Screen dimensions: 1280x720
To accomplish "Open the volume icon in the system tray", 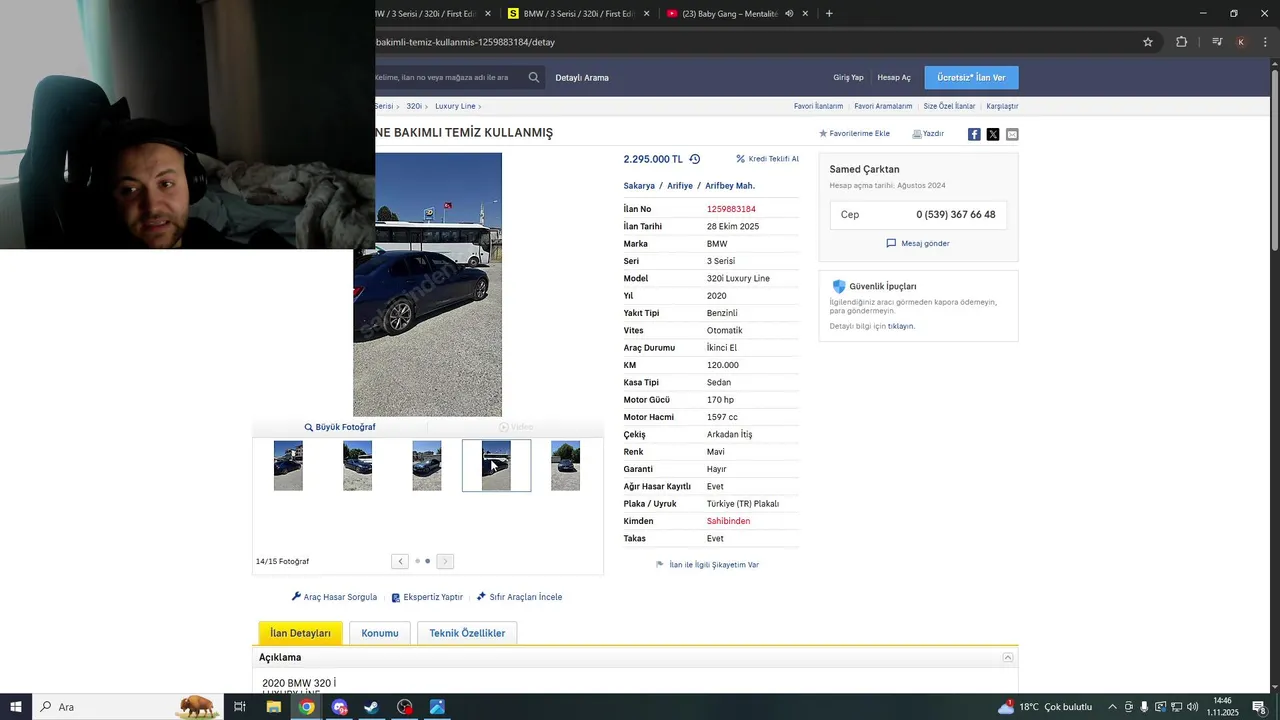I will [1191, 707].
